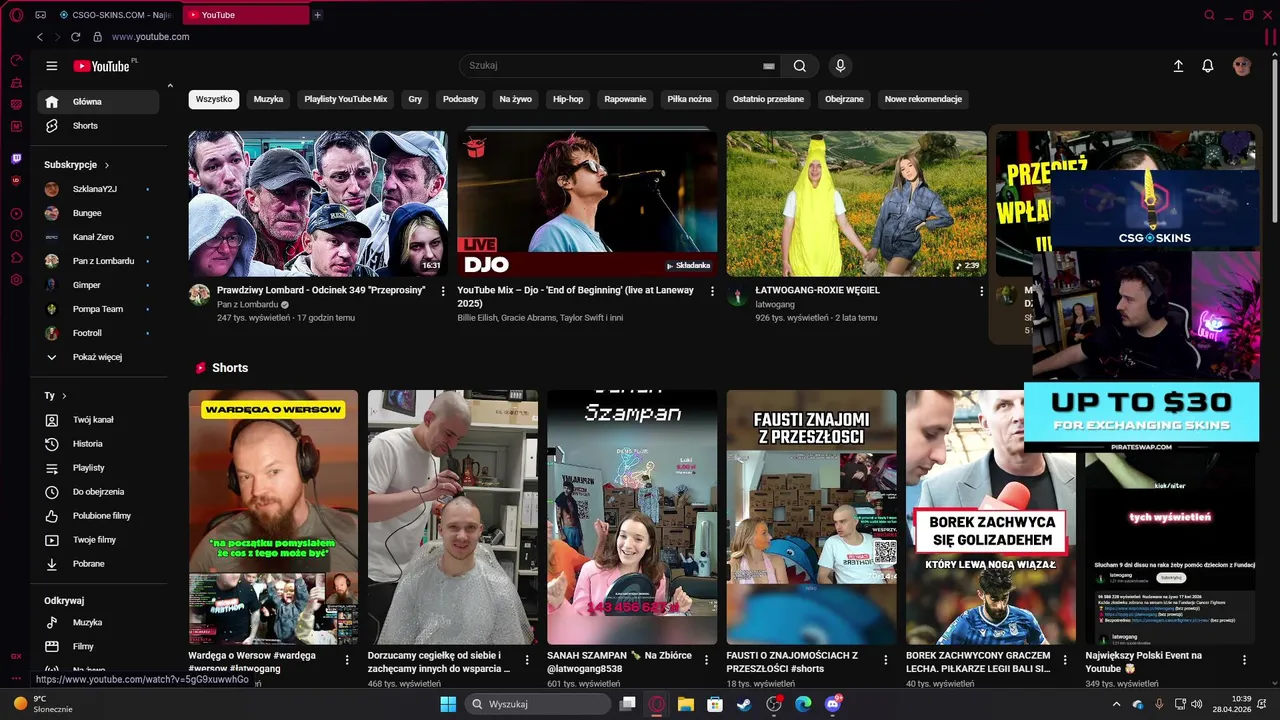Image resolution: width=1280 pixels, height=720 pixels.
Task: Show hidden system tray icons
Action: click(1117, 704)
